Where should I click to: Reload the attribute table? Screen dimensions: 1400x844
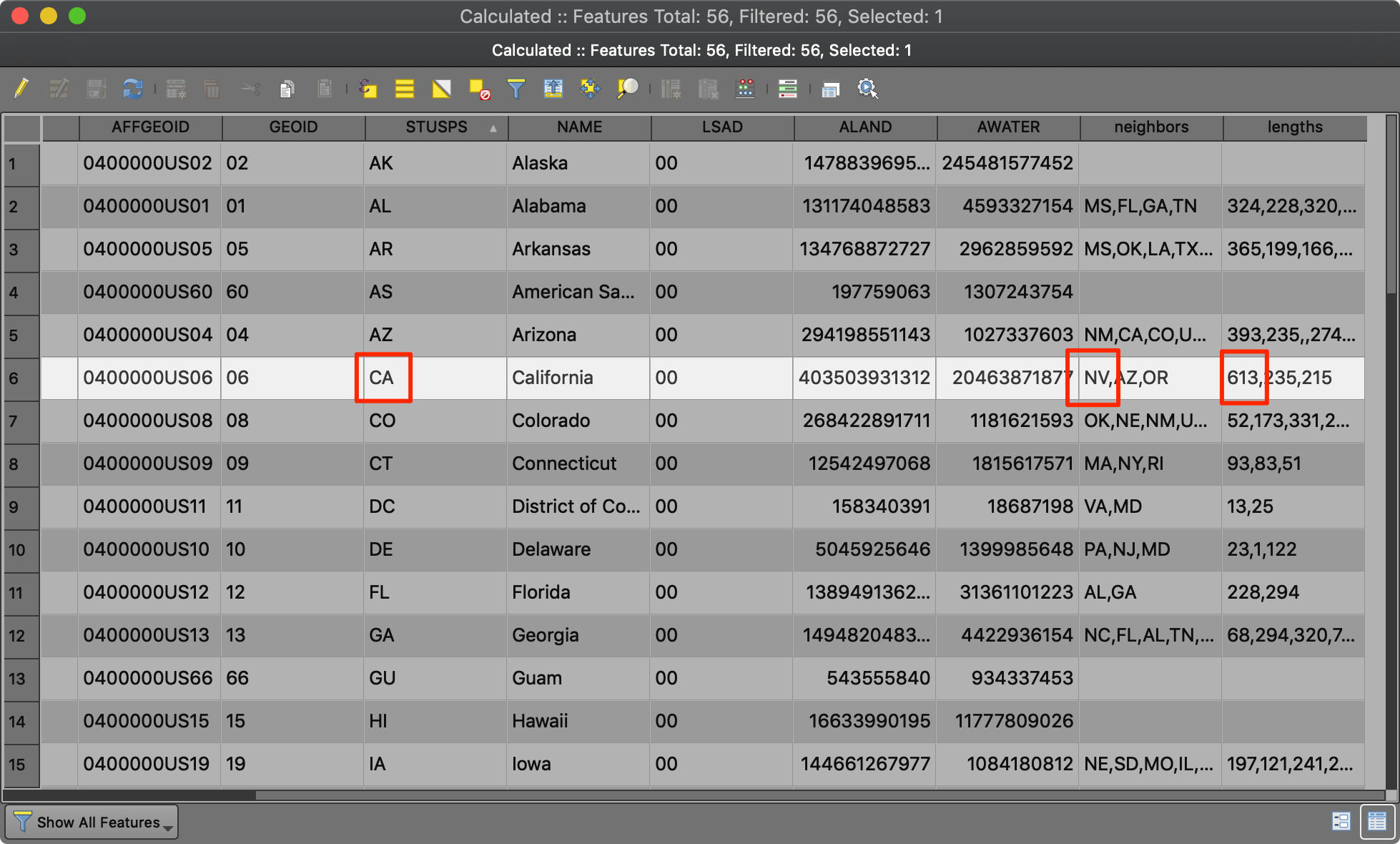(x=133, y=89)
